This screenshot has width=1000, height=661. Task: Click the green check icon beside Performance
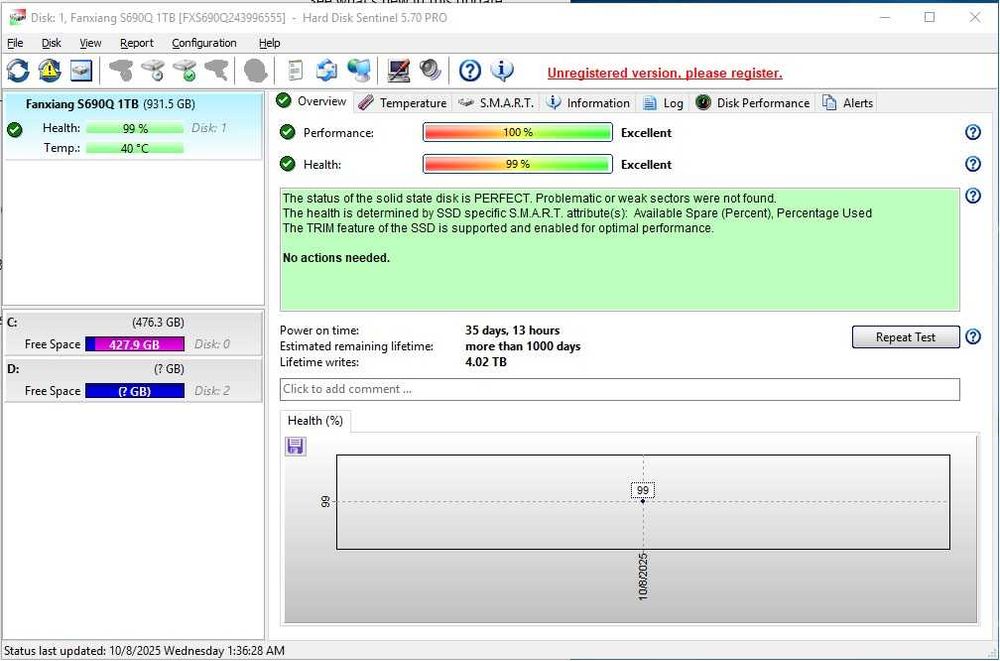[288, 132]
